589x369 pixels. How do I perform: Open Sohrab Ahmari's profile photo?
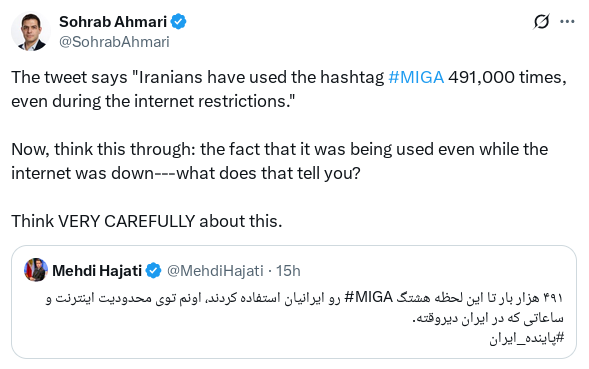[x=31, y=32]
